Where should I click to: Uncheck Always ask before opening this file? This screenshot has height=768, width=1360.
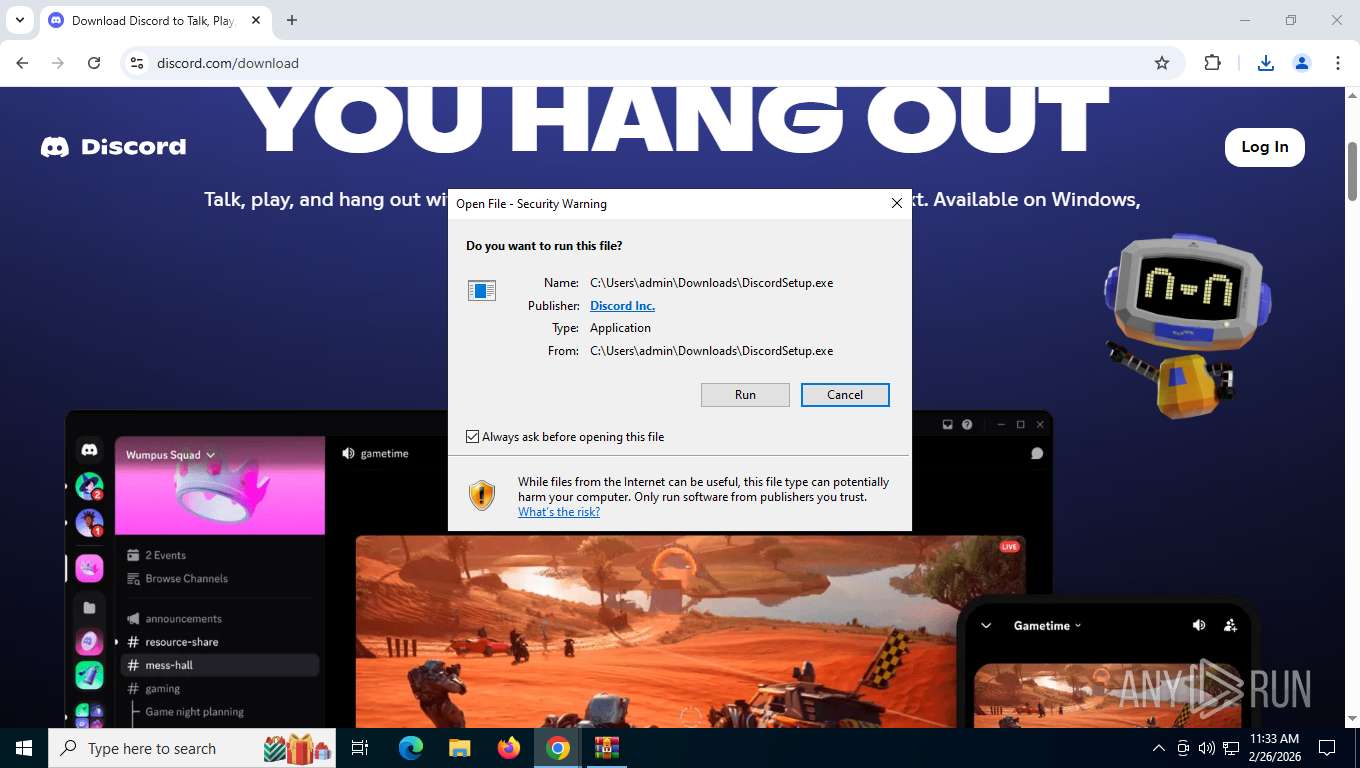(x=473, y=437)
